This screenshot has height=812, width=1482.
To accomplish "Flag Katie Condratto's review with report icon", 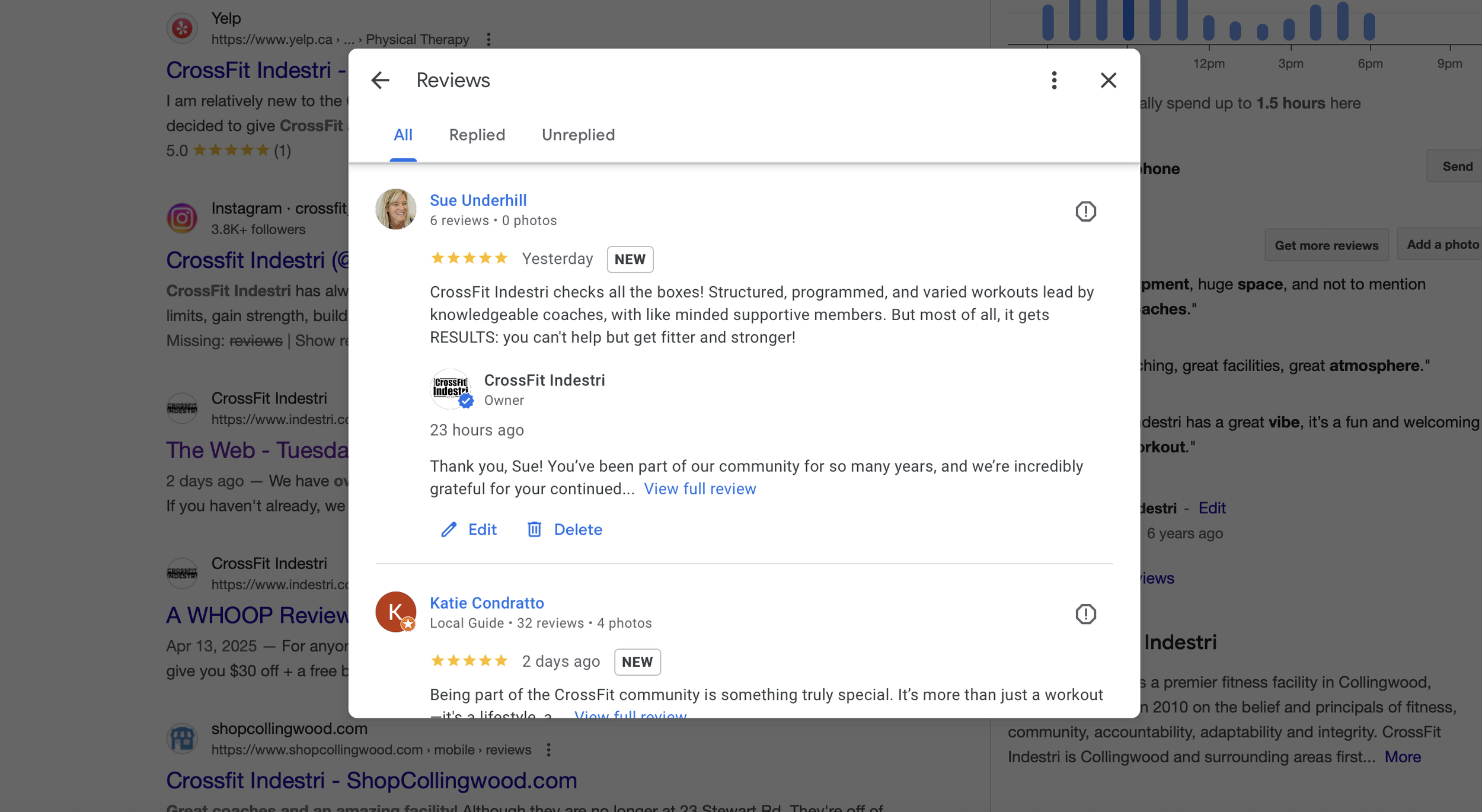I will [1085, 614].
